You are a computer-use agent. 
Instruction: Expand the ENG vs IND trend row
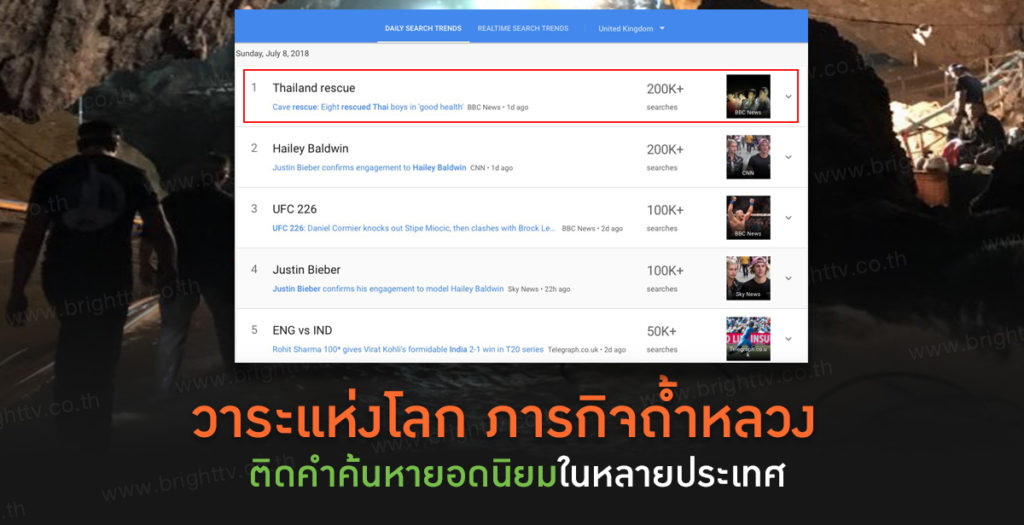tap(788, 339)
